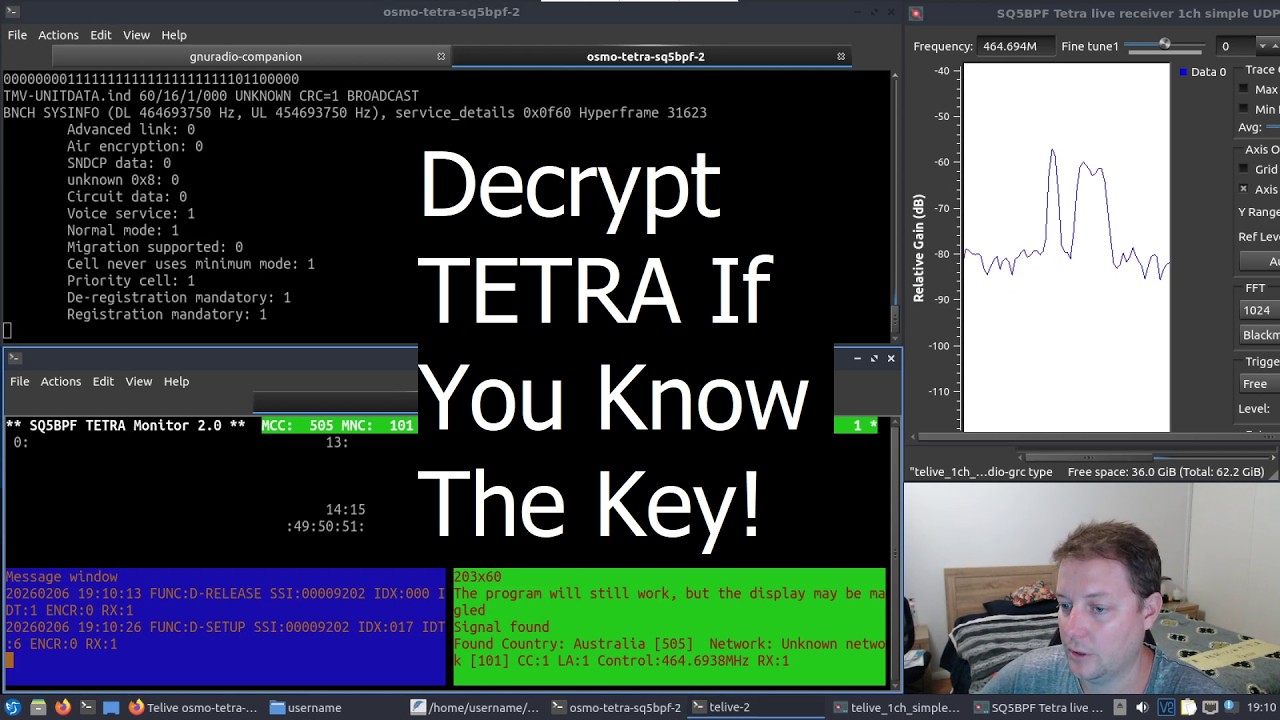This screenshot has height=720, width=1280.
Task: Click the 'Signal found' message line
Action: pos(501,627)
